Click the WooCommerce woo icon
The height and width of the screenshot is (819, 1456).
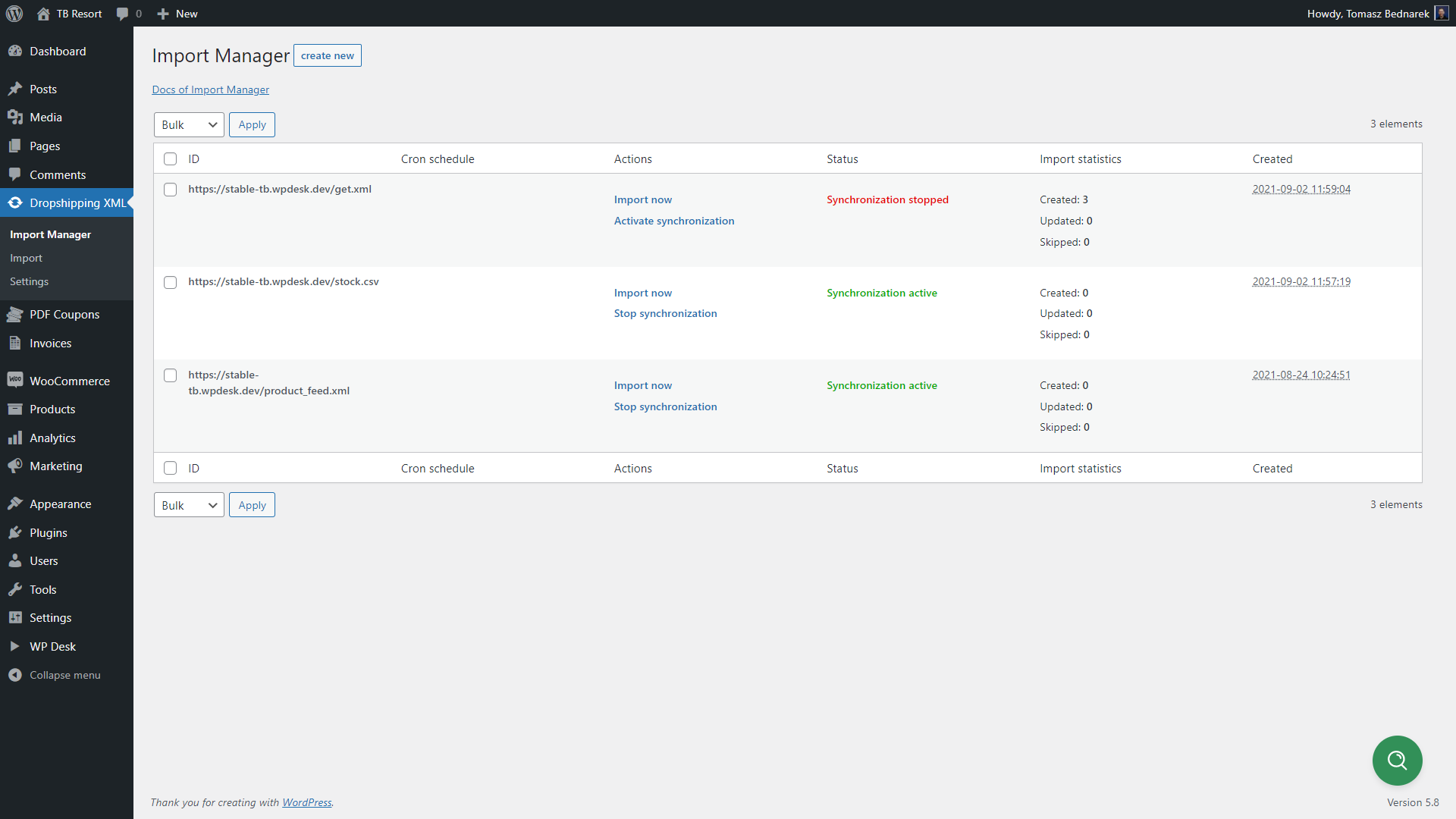[x=15, y=380]
